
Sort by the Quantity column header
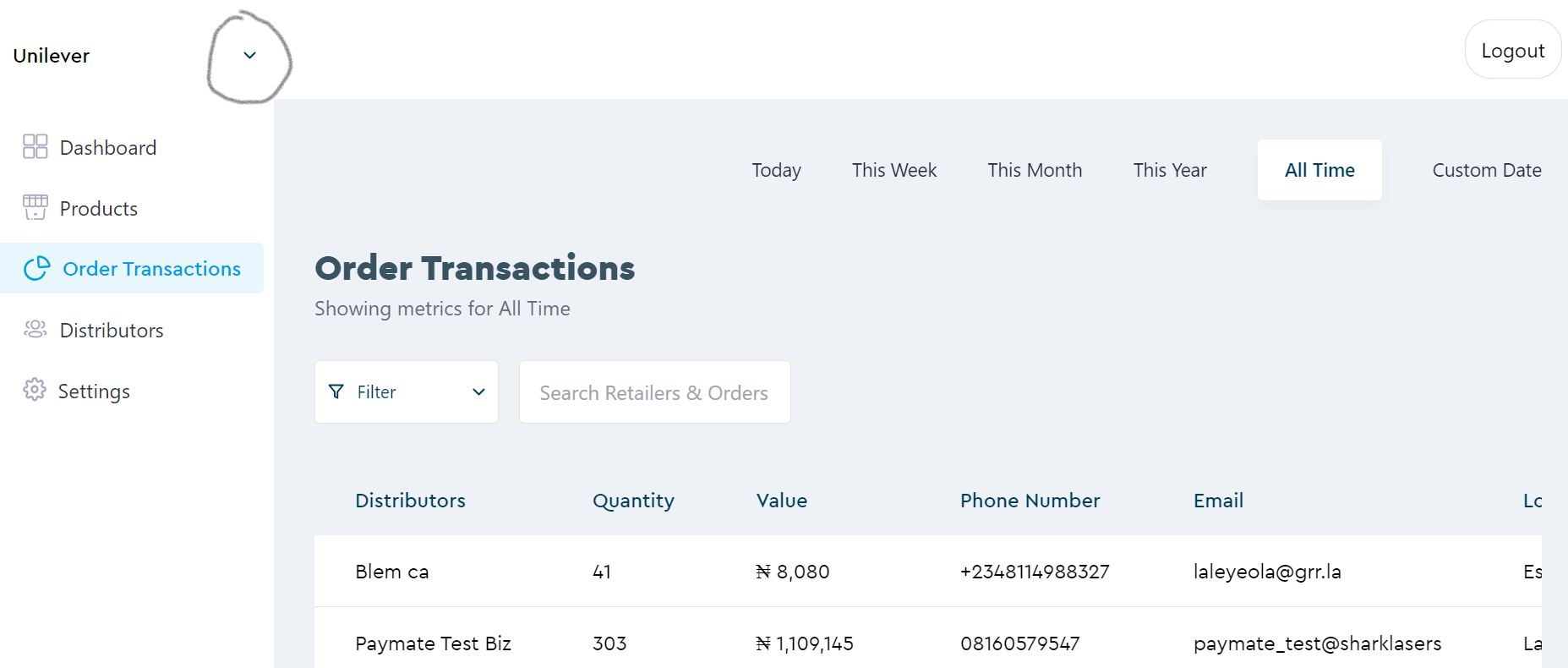633,501
